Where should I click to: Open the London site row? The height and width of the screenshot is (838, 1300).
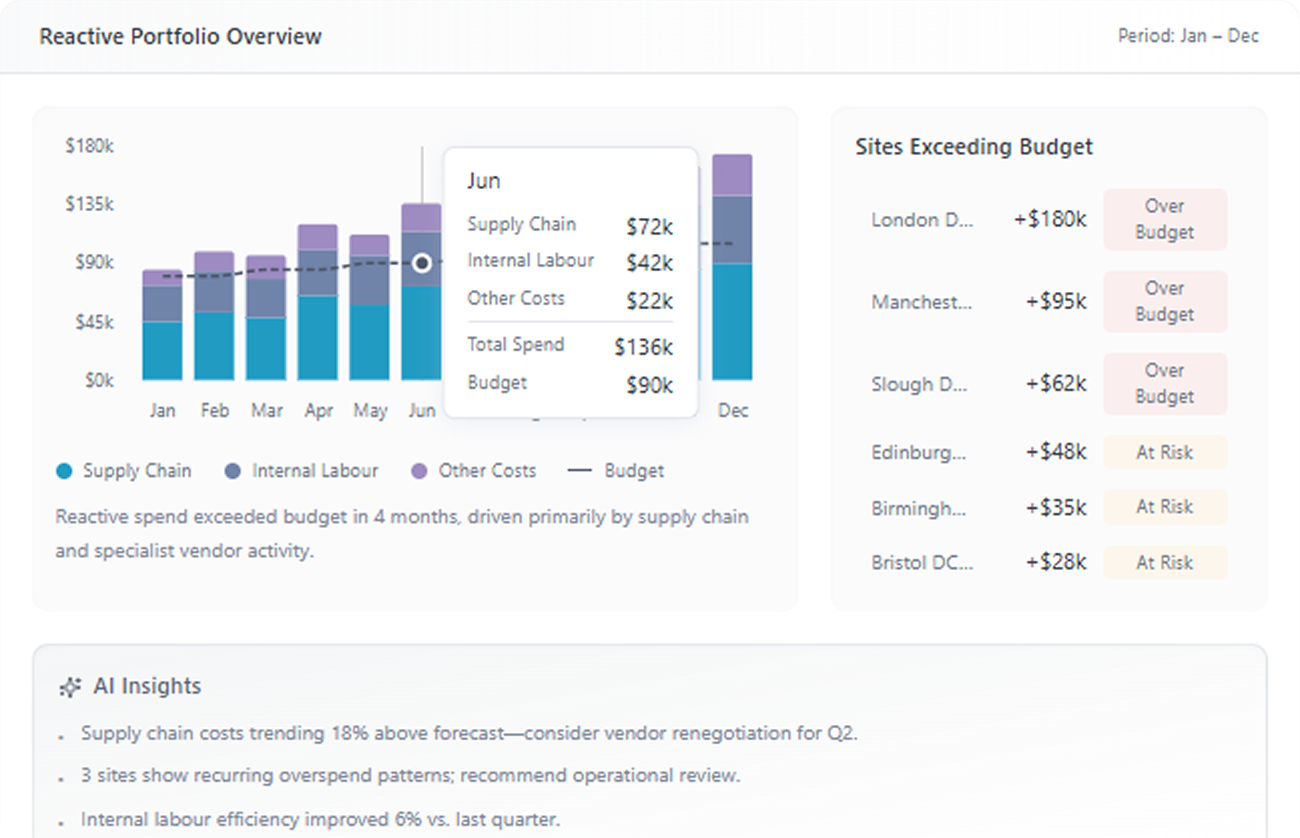[x=921, y=220]
